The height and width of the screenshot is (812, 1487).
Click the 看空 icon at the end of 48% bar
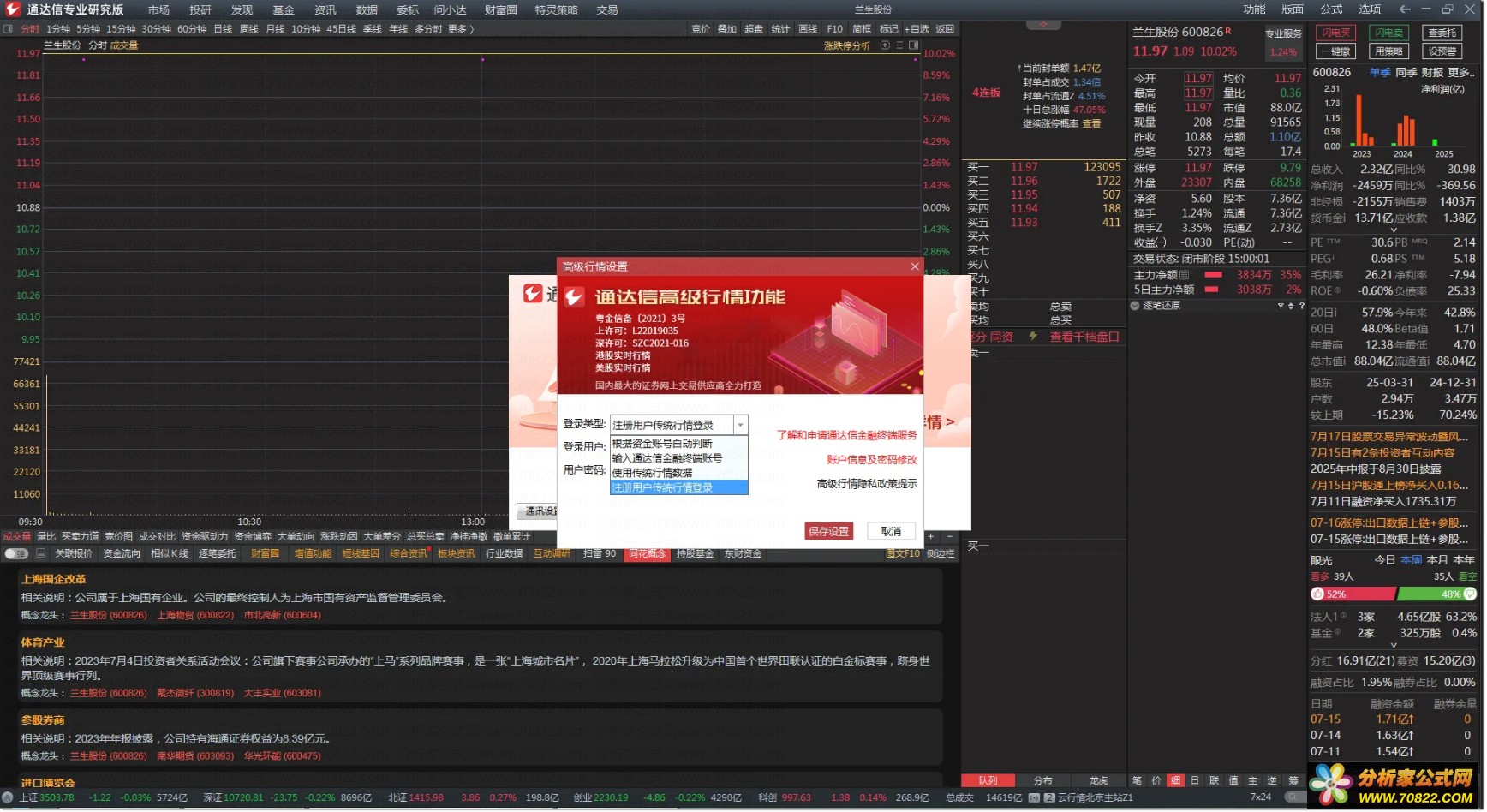pos(1471,594)
